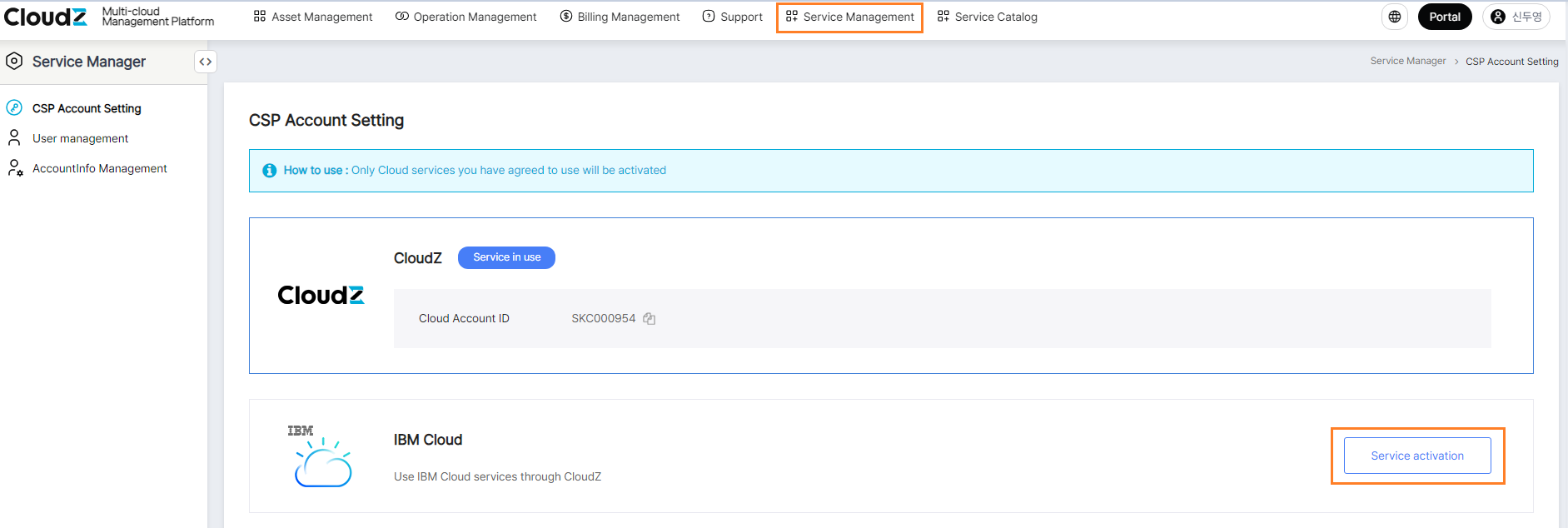
Task: Open Service Catalog menu
Action: 988,17
